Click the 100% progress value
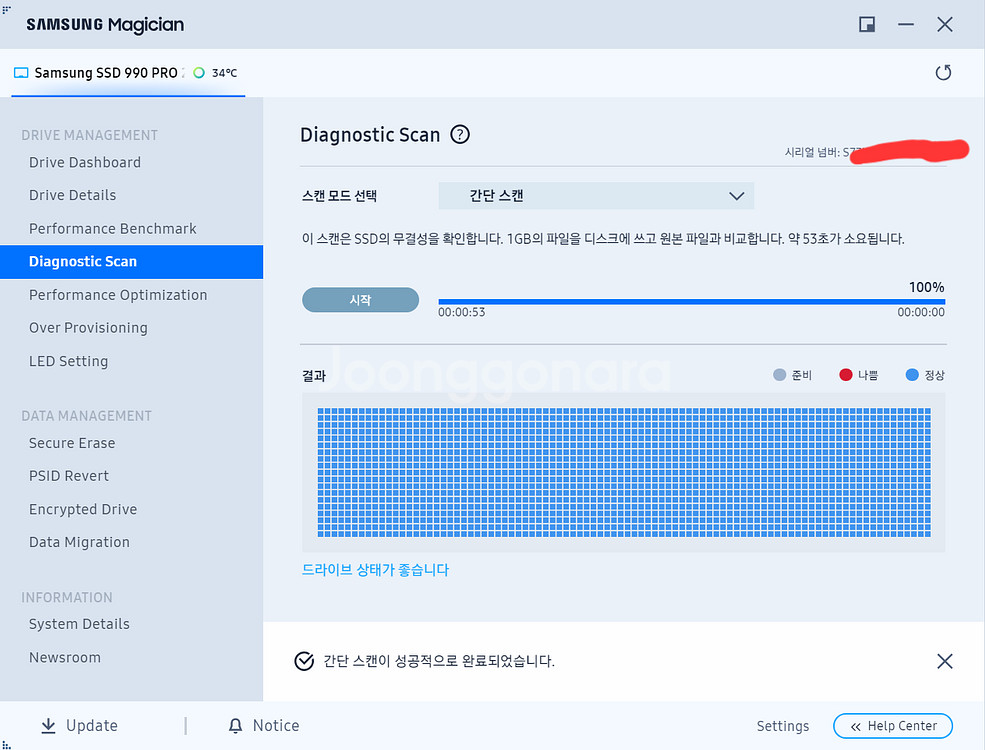This screenshot has width=985, height=750. point(927,287)
